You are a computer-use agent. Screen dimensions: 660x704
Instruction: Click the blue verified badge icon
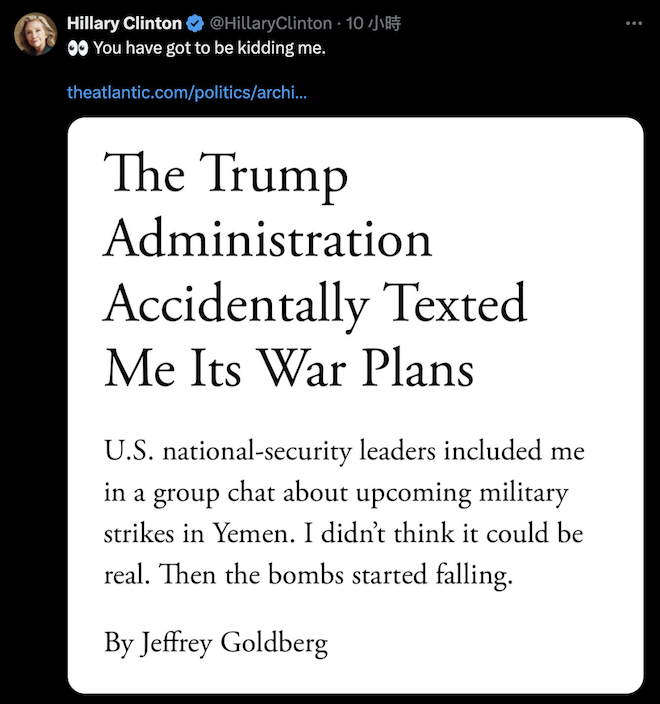[x=195, y=23]
